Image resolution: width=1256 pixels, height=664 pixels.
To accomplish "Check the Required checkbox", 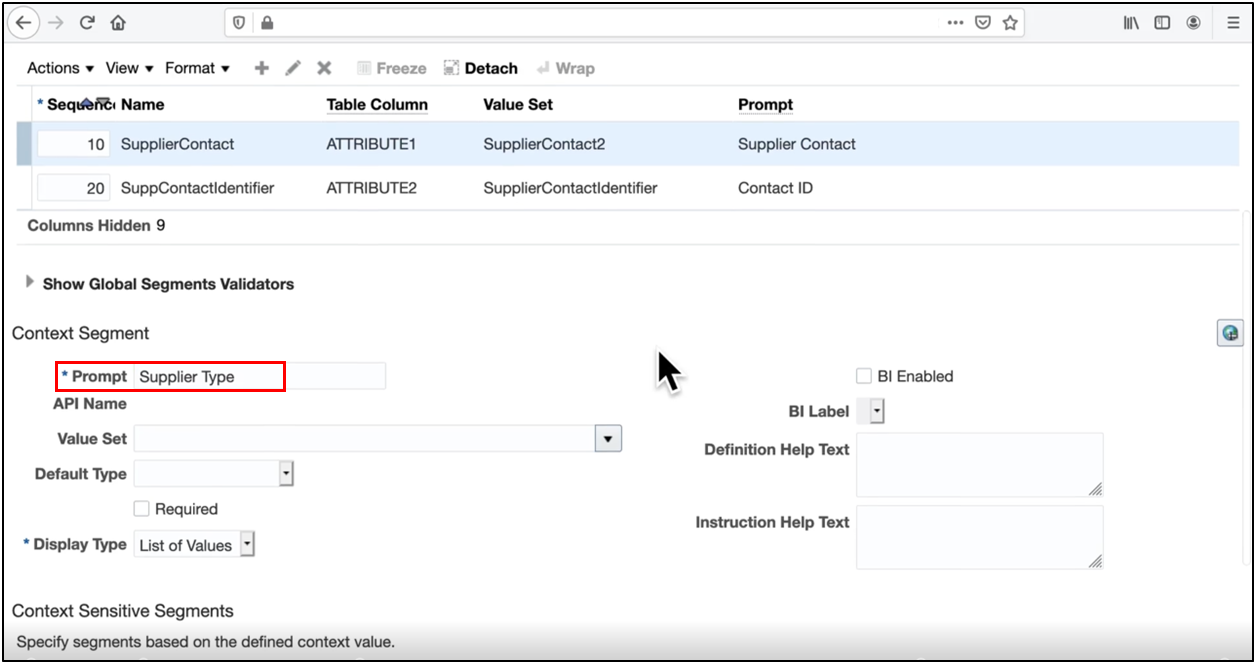I will tap(142, 509).
